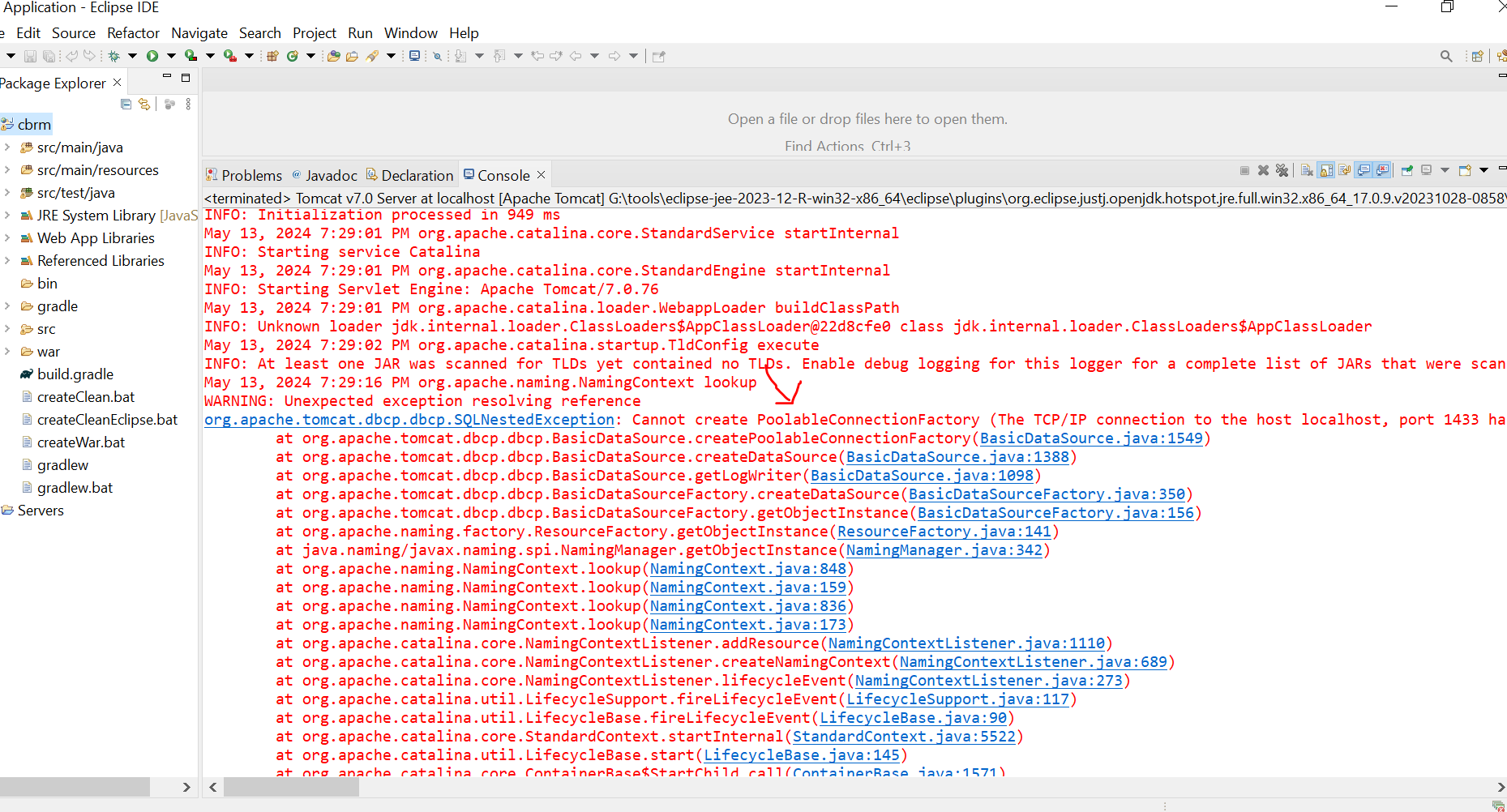Toggle Word Wrap in Console
The image size is (1507, 812).
[x=1345, y=170]
